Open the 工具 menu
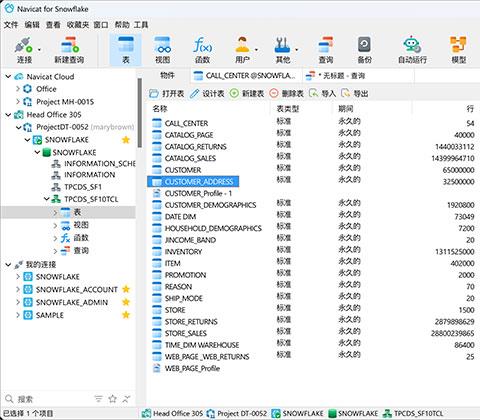This screenshot has height=420, width=480. (141, 25)
